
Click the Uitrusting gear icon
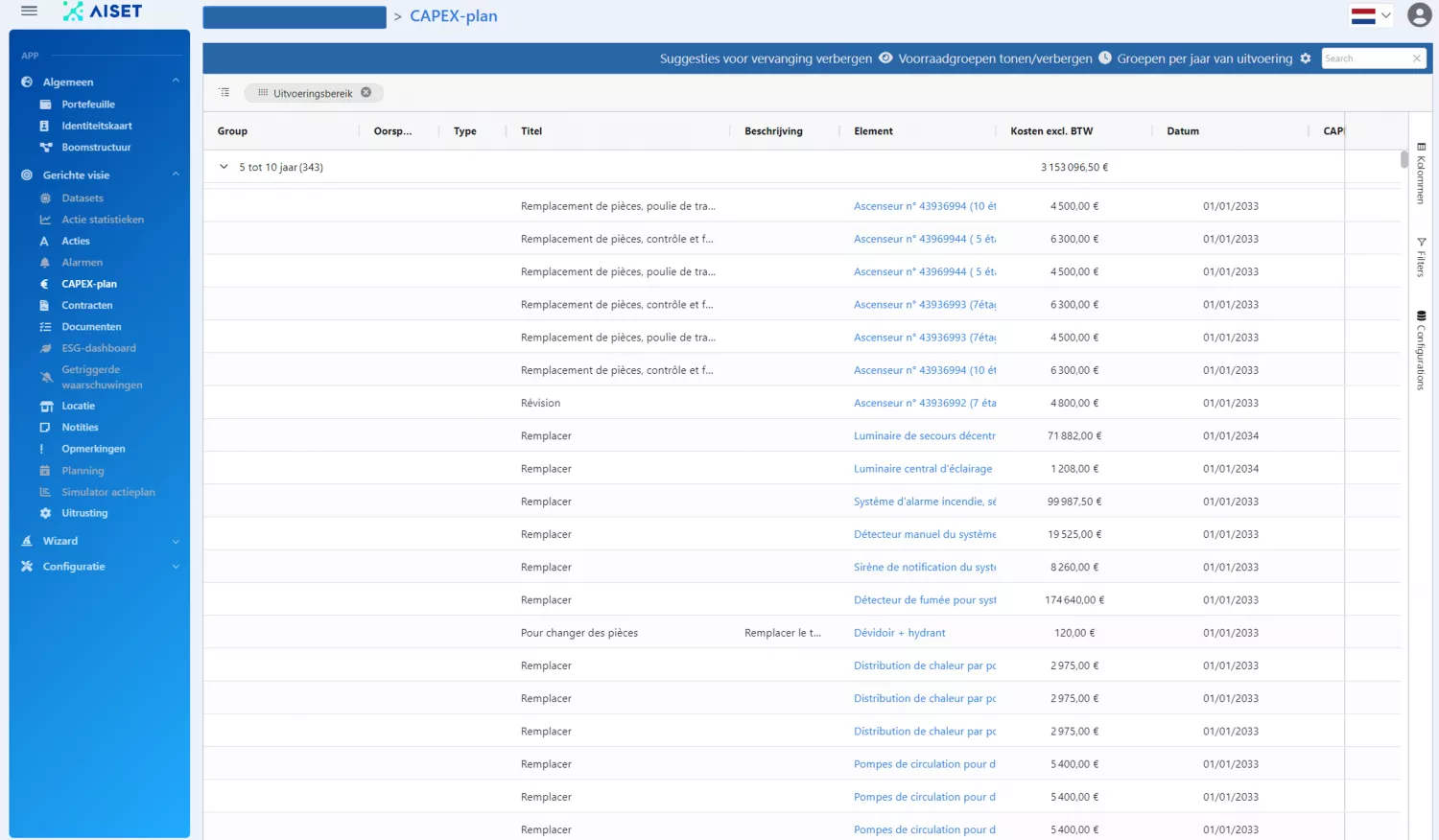pyautogui.click(x=45, y=513)
